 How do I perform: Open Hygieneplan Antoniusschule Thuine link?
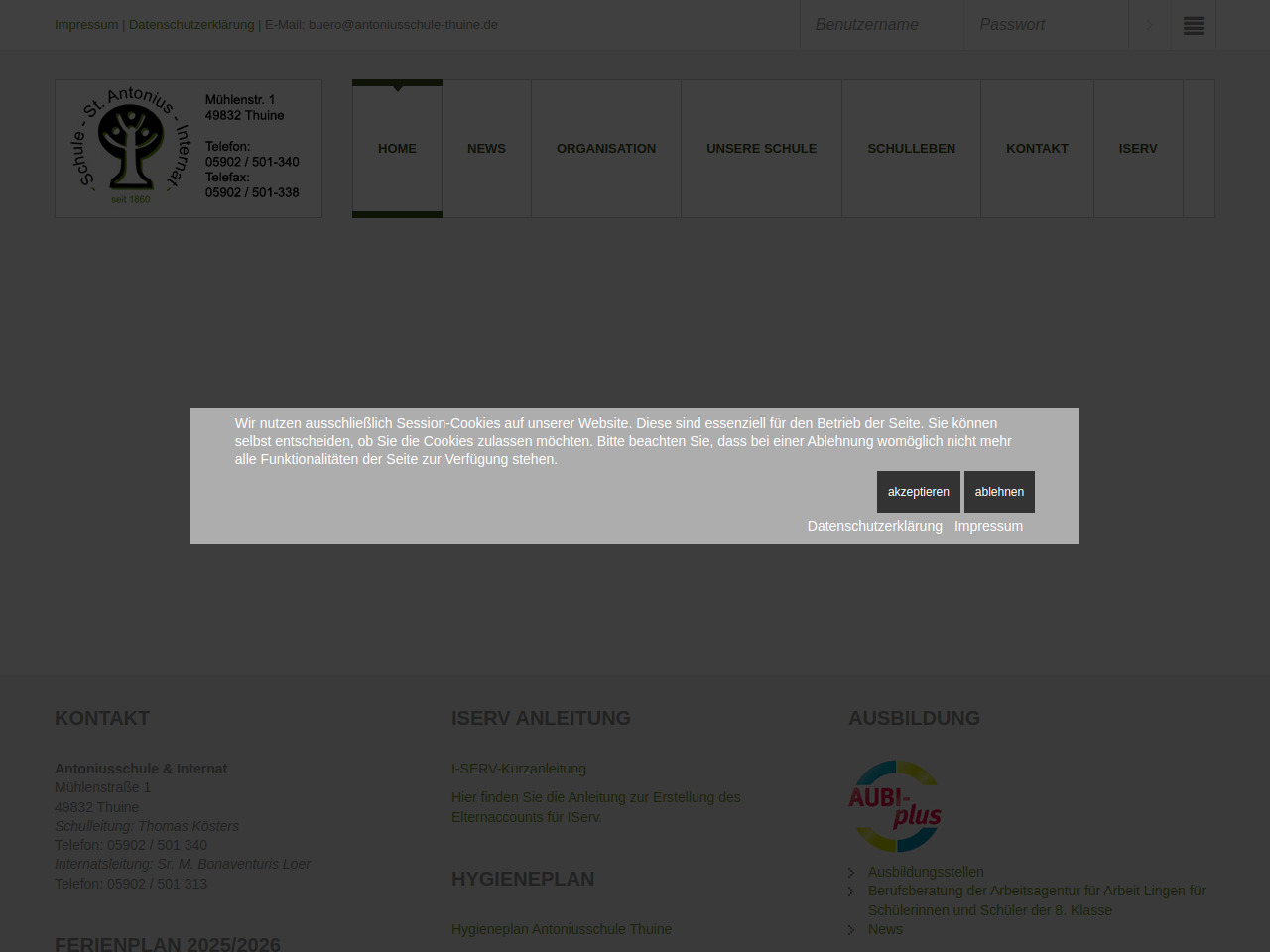562,929
